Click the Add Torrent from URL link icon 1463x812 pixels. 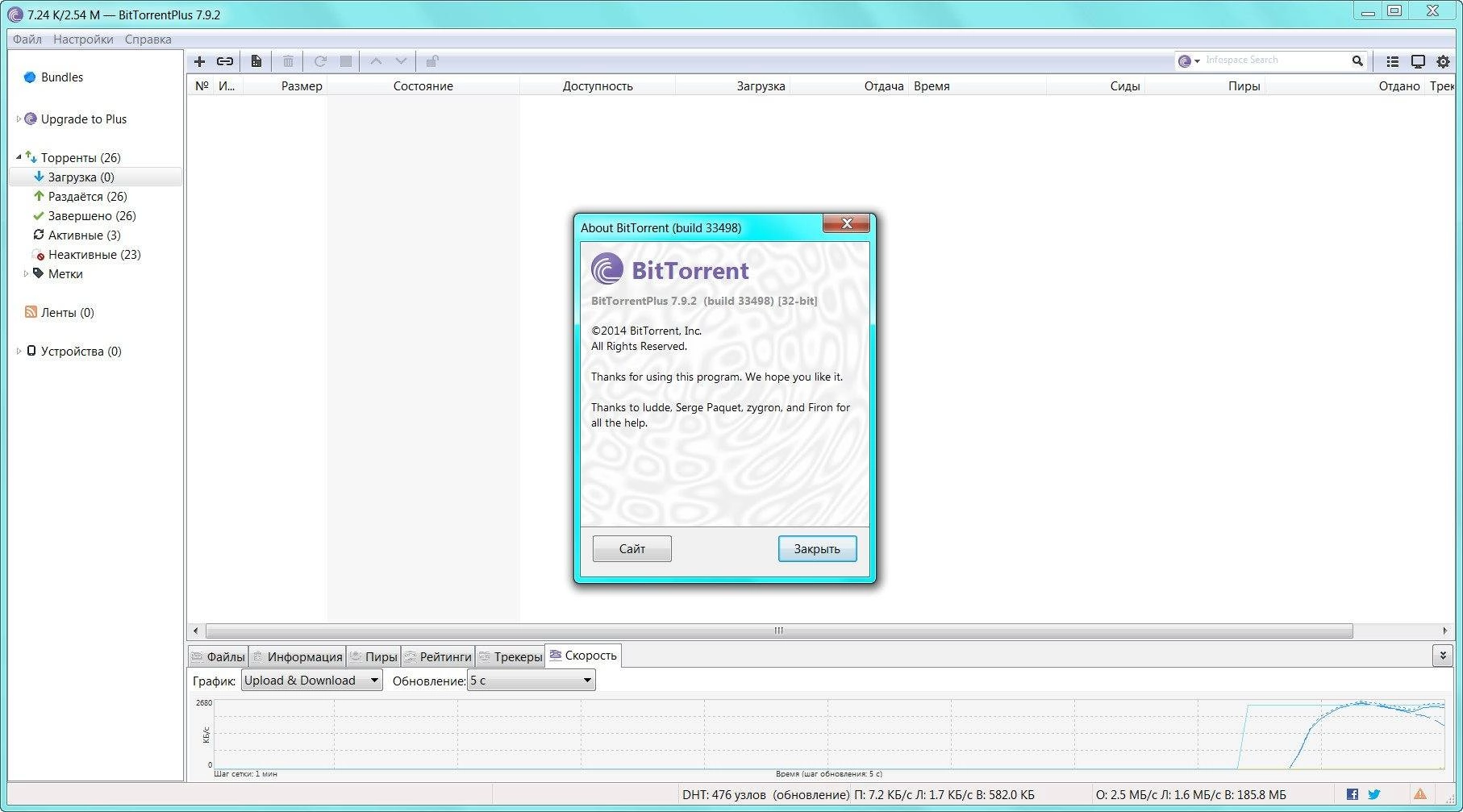[x=225, y=61]
